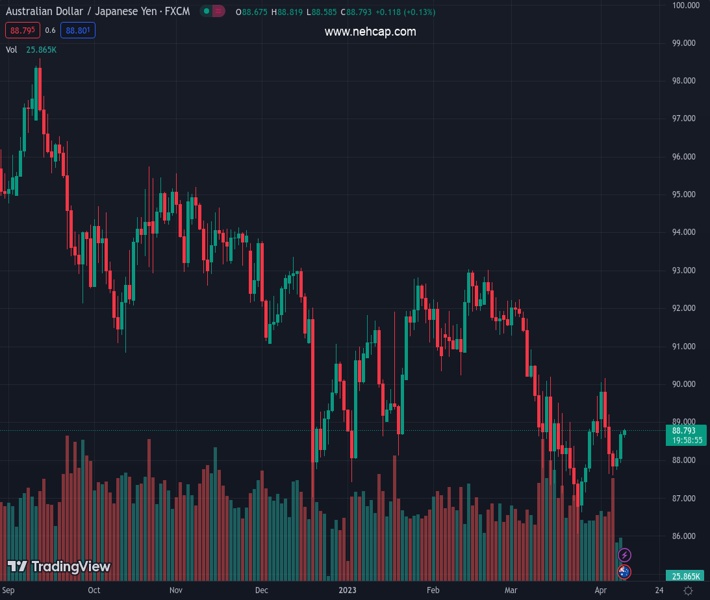The image size is (710, 600).
Task: Toggle the market status indicator pill
Action: (x=212, y=12)
